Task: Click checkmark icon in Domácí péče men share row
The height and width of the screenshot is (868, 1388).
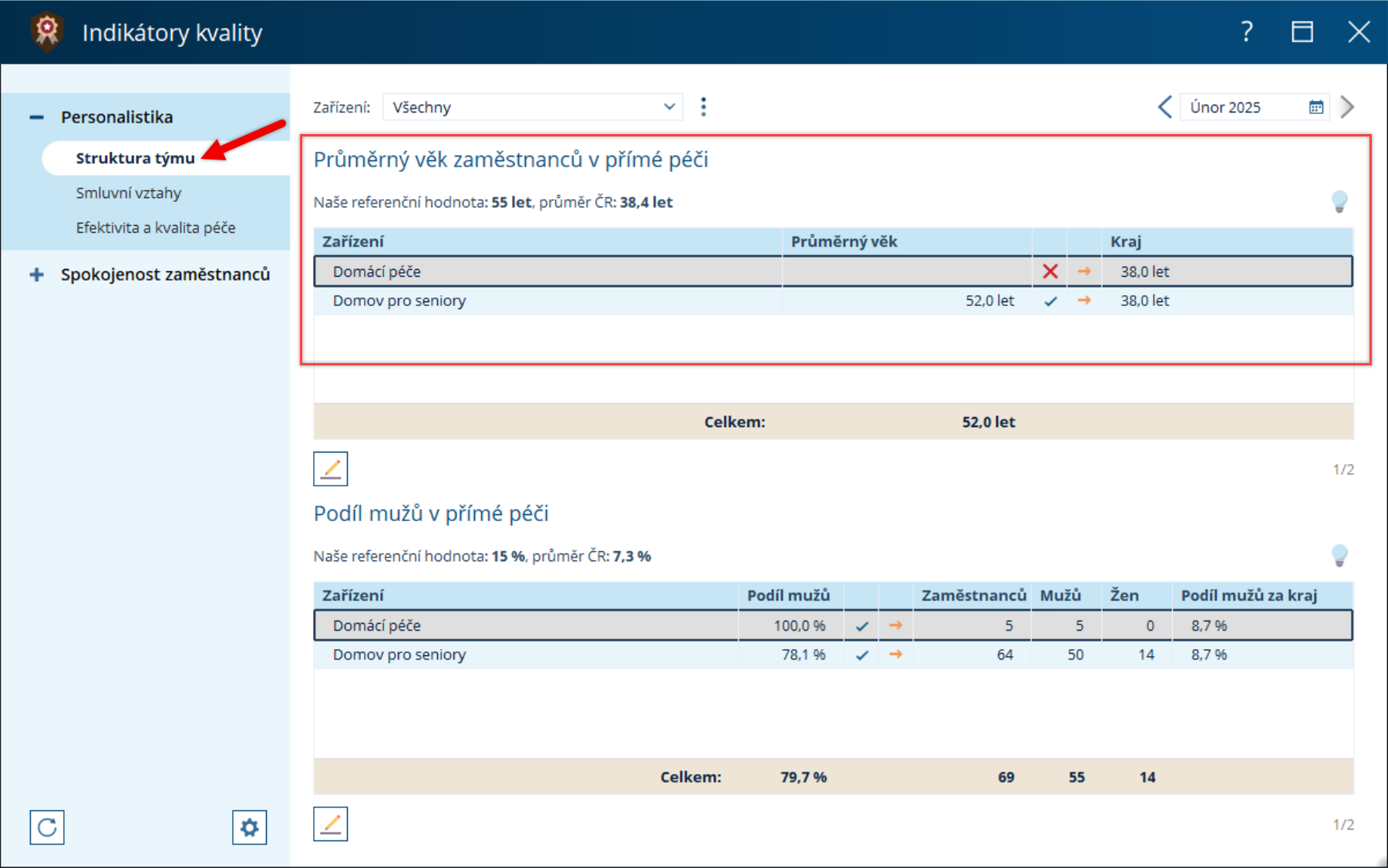Action: [861, 626]
